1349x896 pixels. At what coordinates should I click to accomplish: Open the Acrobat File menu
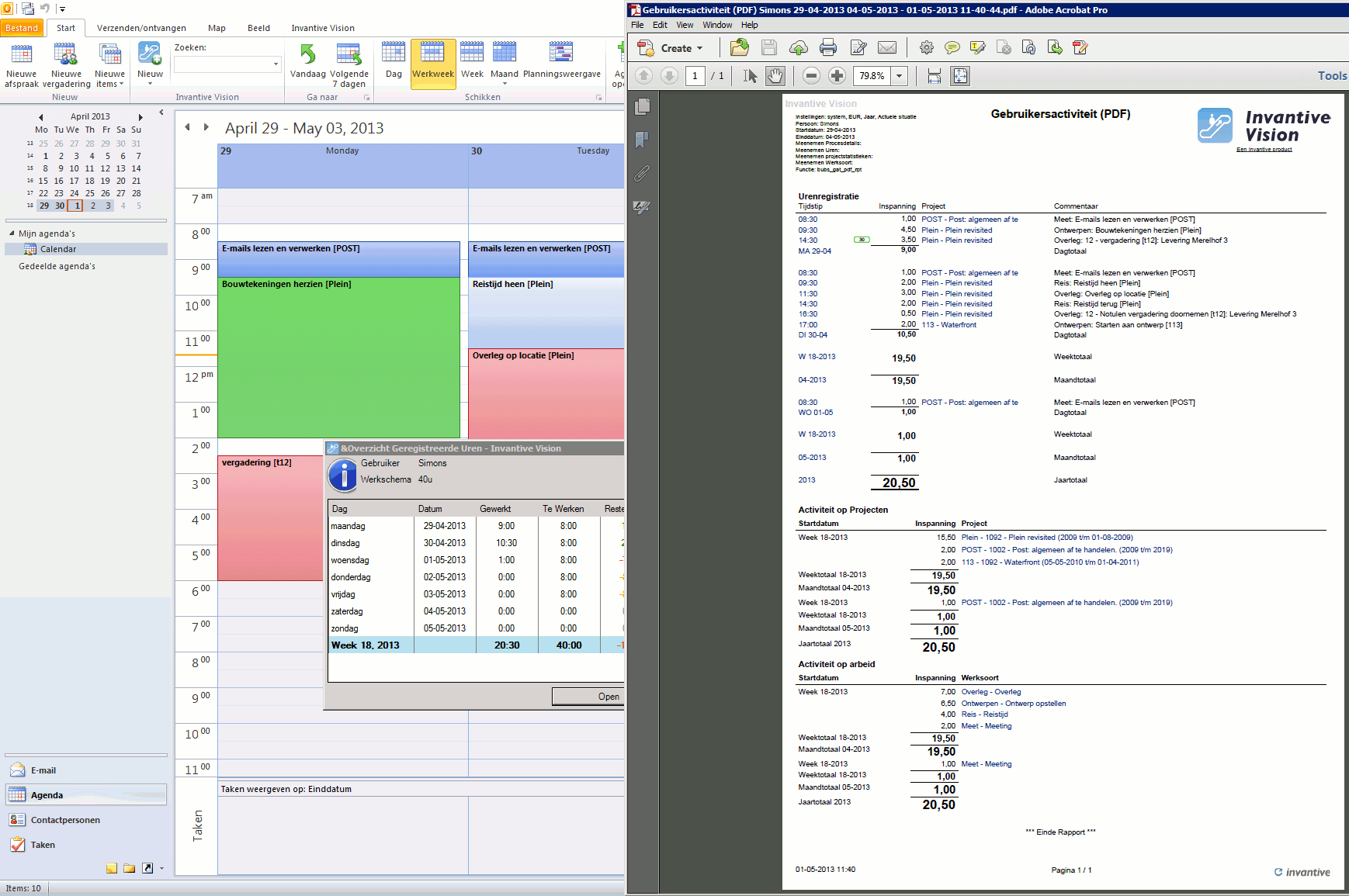click(x=637, y=25)
